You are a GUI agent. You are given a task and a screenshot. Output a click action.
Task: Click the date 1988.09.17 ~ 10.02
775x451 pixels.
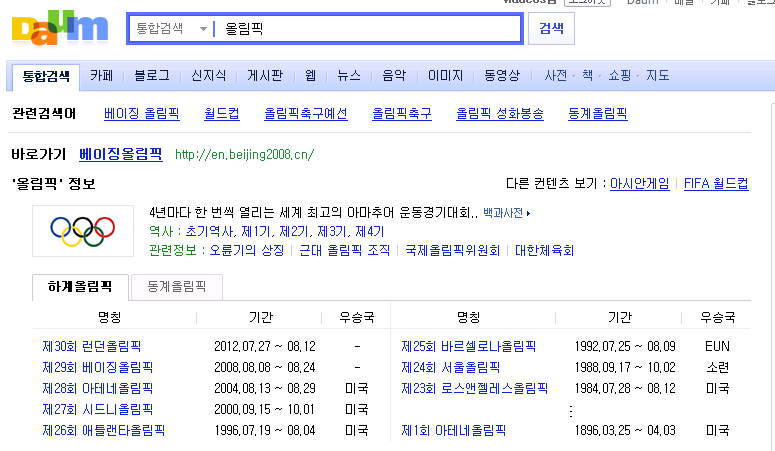[625, 367]
